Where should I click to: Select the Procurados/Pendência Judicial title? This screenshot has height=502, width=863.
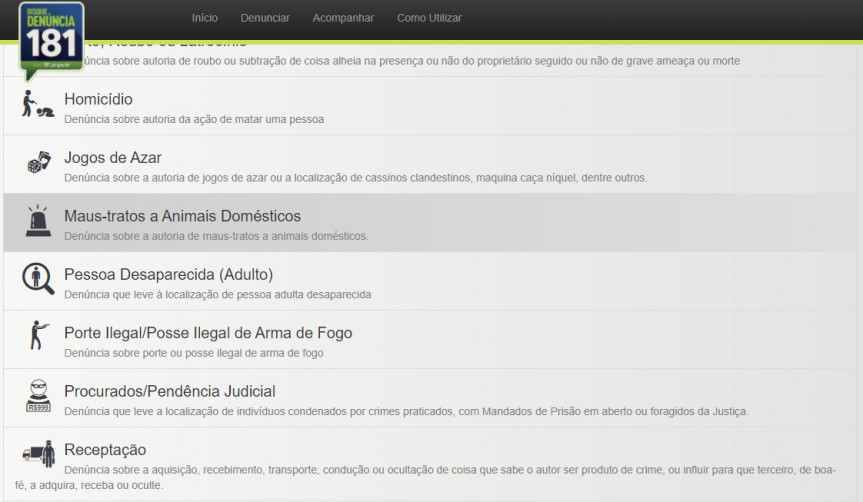169,391
